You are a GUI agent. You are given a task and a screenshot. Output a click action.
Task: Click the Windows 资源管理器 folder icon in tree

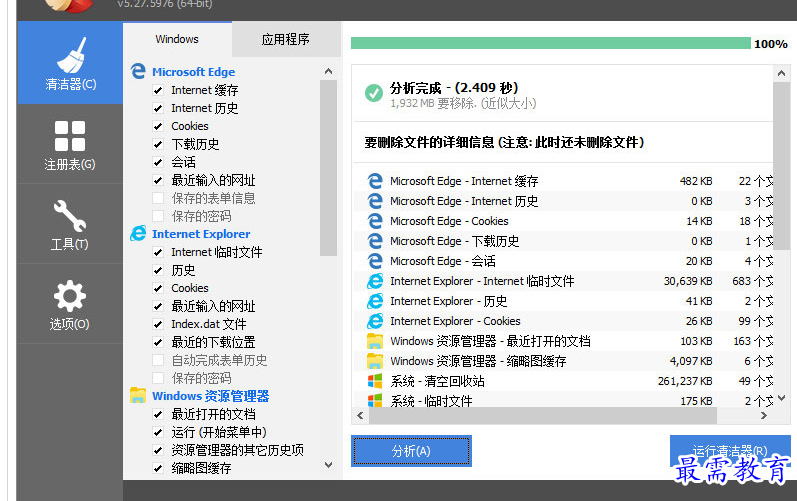tap(138, 396)
